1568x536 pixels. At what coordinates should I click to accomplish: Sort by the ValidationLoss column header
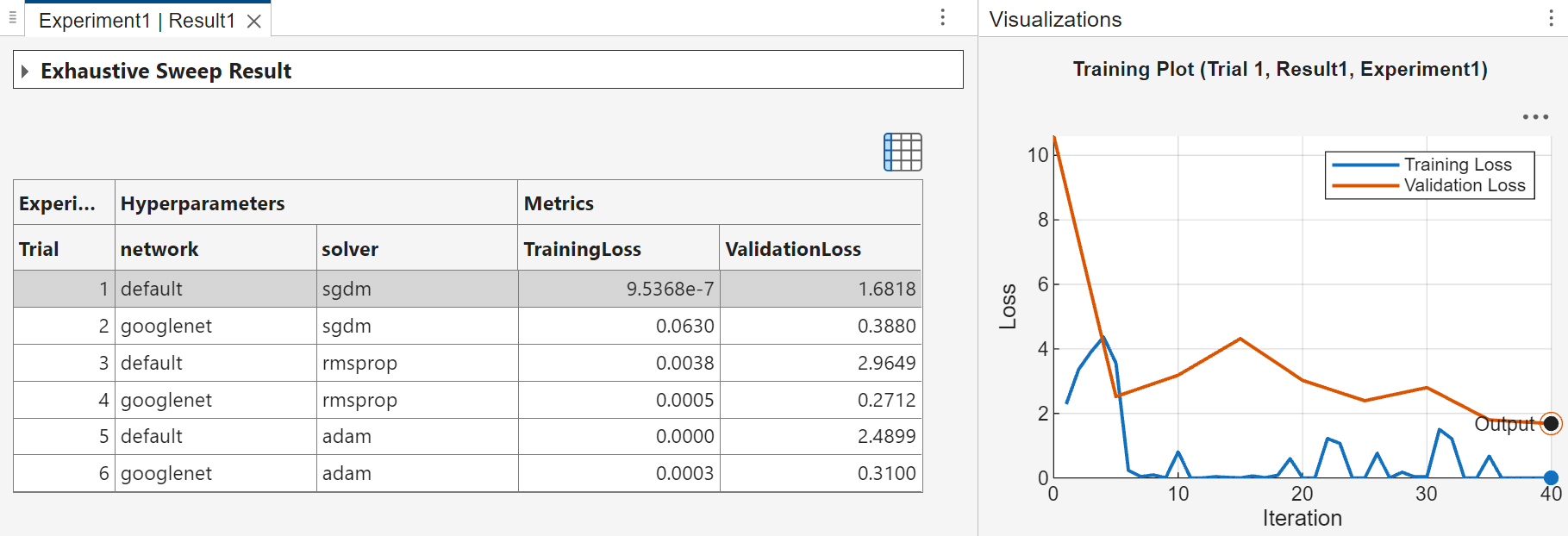pyautogui.click(x=821, y=249)
